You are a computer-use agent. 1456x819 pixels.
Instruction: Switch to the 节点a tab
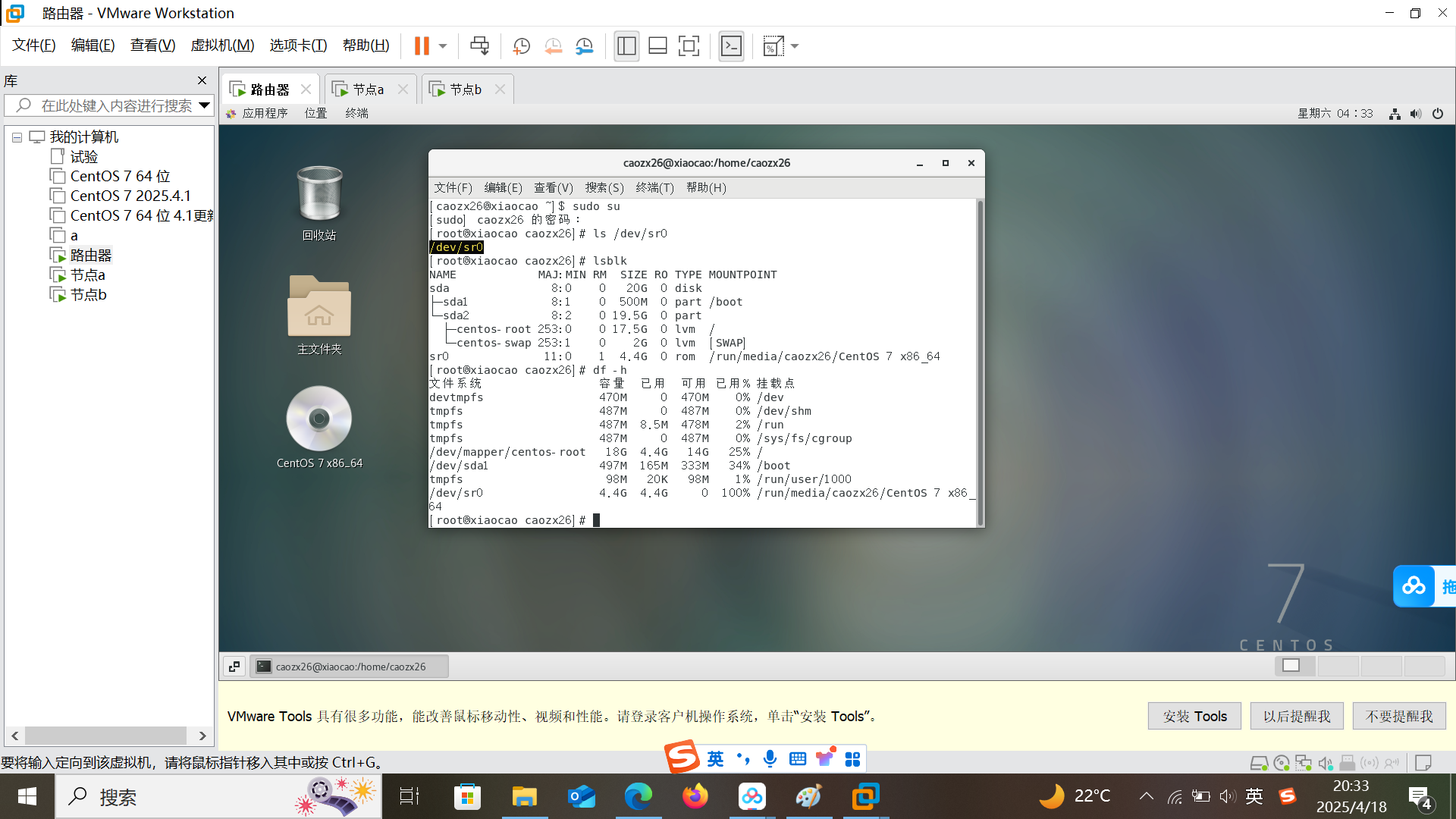(369, 89)
